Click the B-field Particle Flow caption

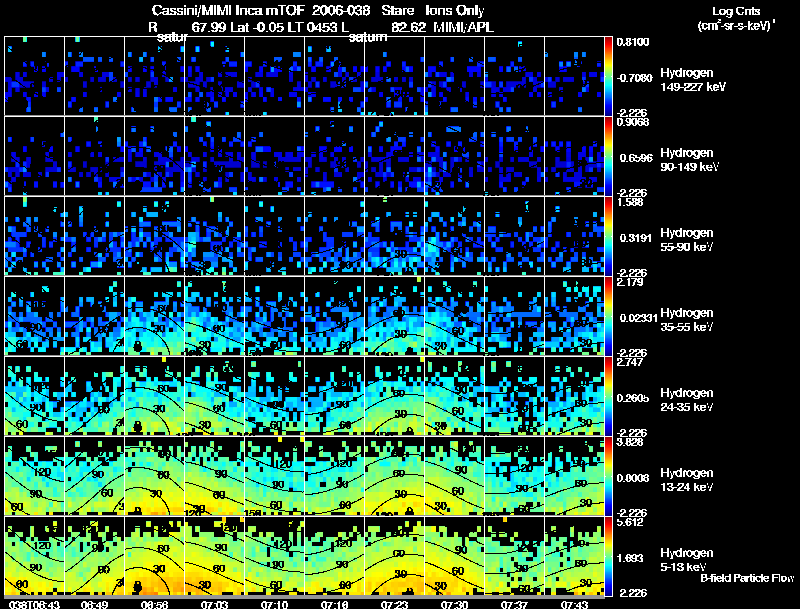tap(747, 578)
